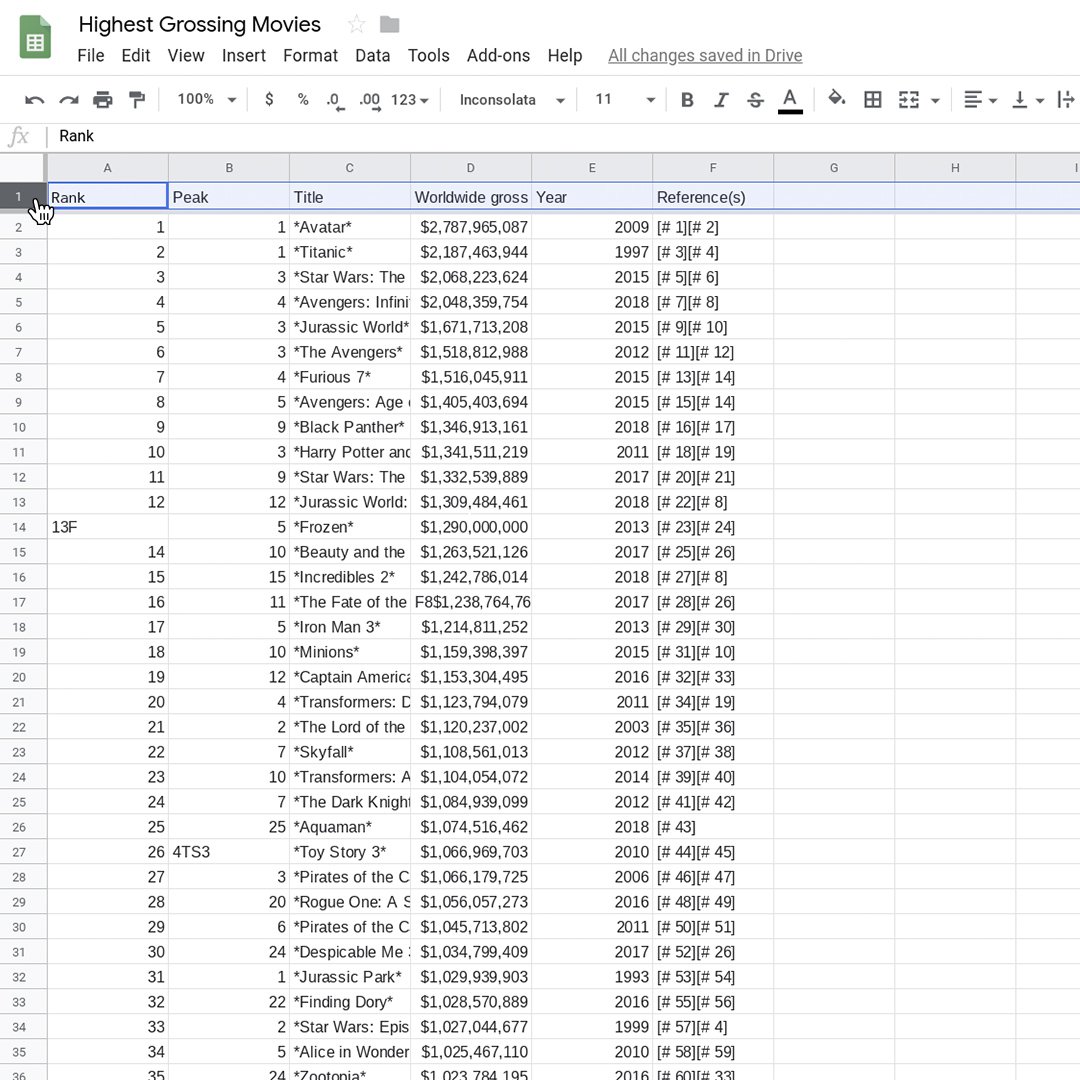Open the font size 11 dropdown
1080x1080 pixels.
pos(624,101)
